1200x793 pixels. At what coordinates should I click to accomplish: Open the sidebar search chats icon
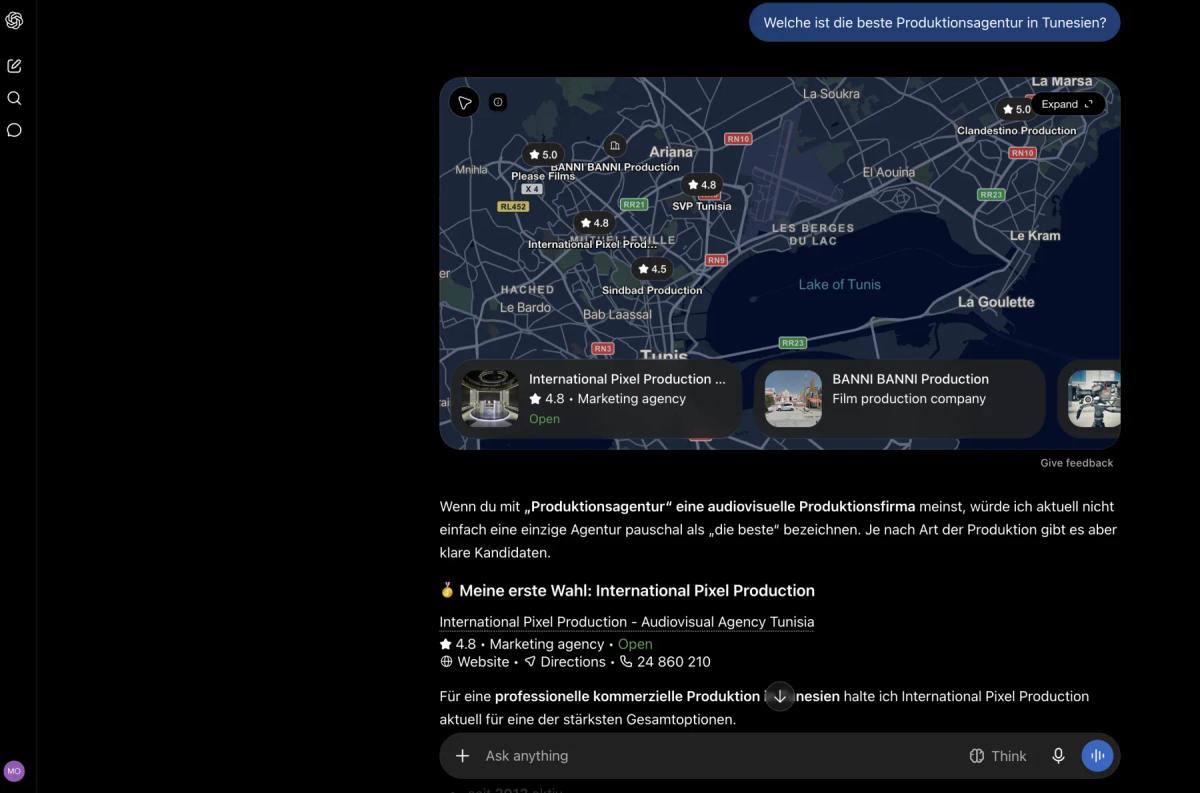[14, 98]
